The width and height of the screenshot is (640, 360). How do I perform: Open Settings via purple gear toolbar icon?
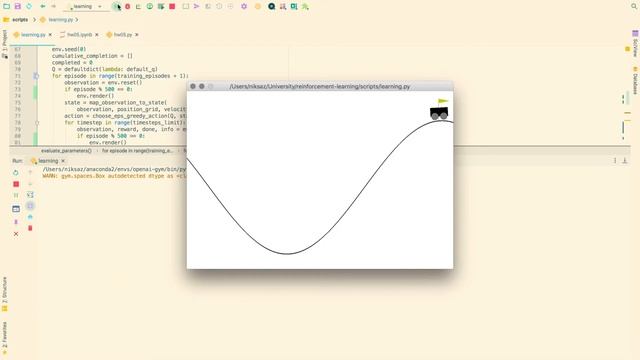pos(244,7)
